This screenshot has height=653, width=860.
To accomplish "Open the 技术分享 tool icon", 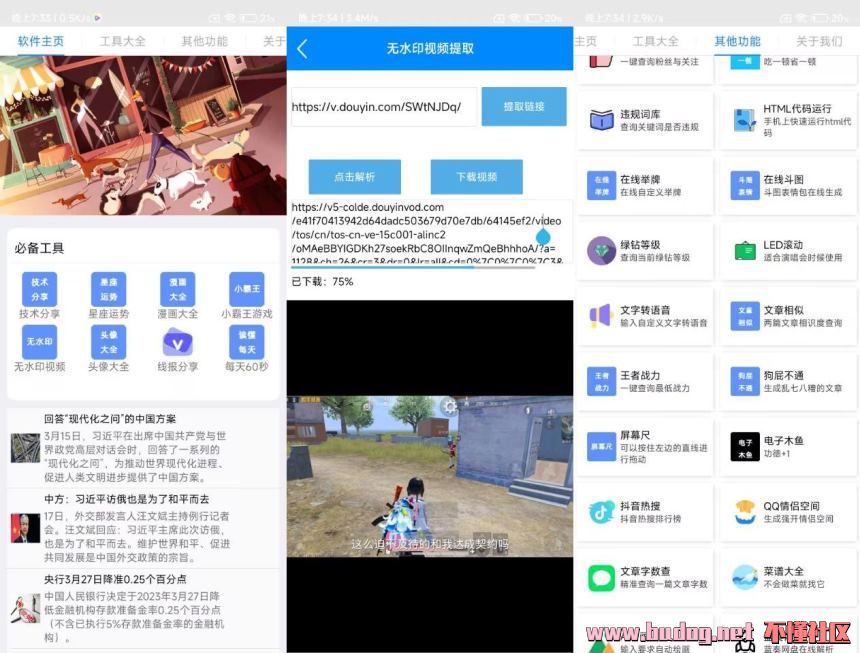I will pyautogui.click(x=39, y=289).
